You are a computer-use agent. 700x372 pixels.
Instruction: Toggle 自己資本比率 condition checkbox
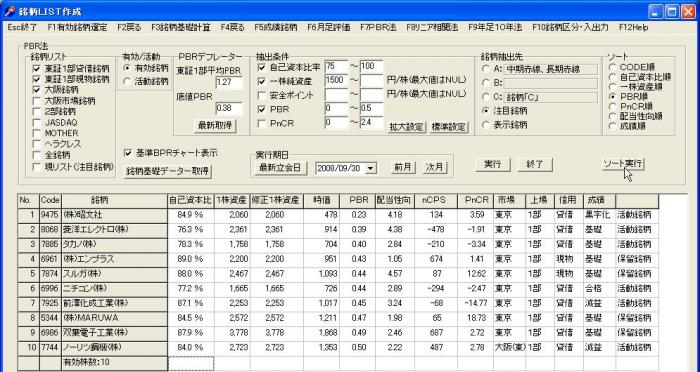pyautogui.click(x=262, y=67)
